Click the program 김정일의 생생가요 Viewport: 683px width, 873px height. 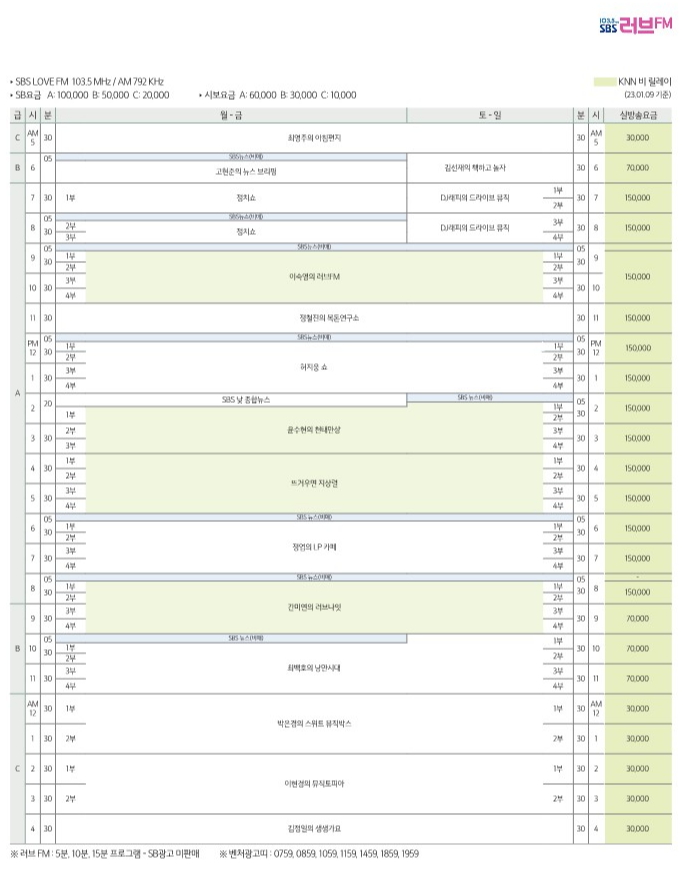click(314, 828)
